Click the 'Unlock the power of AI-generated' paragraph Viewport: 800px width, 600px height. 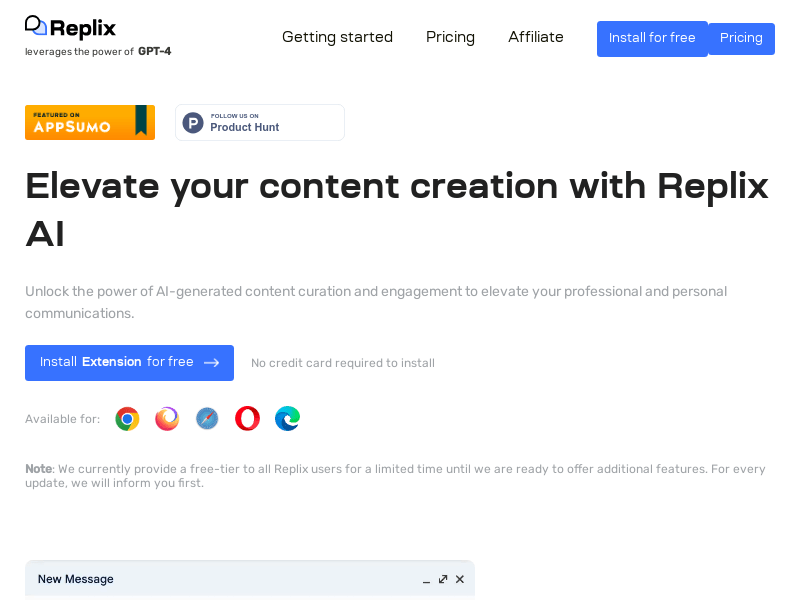[376, 303]
